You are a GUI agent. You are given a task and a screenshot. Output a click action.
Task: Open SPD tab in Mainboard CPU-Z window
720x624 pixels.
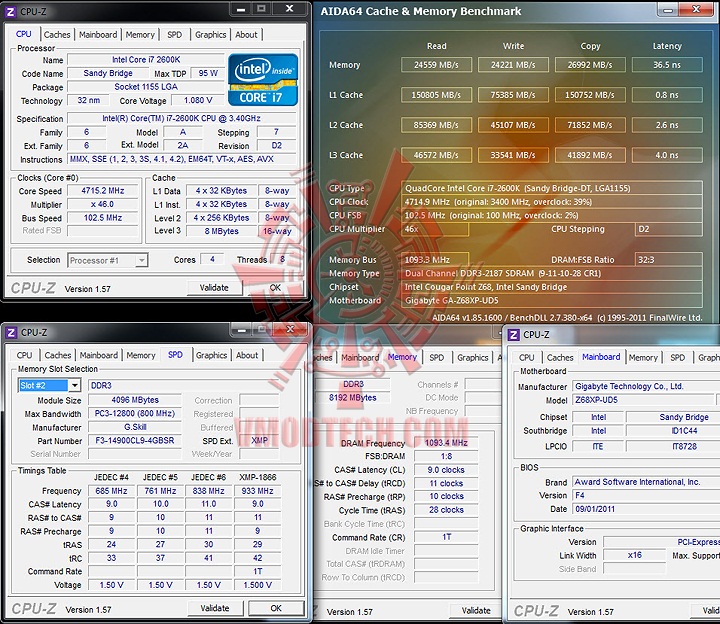point(678,357)
